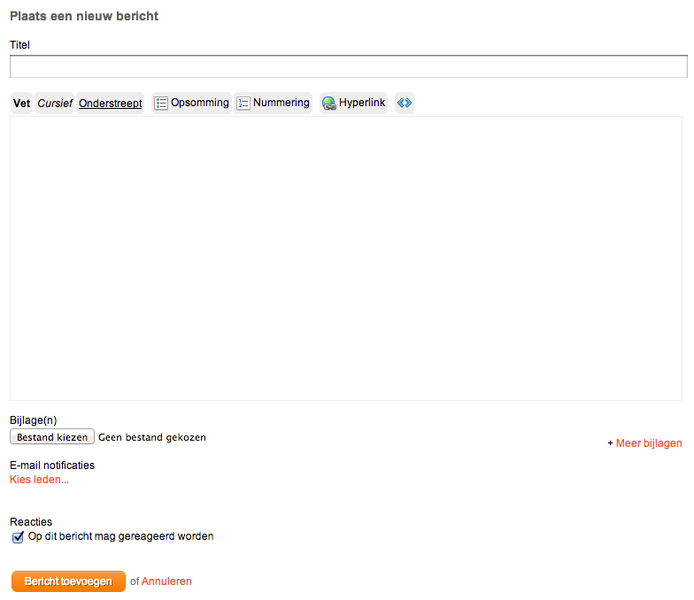Click the plus sign before Meer bijlagen
The height and width of the screenshot is (600, 694).
(610, 443)
